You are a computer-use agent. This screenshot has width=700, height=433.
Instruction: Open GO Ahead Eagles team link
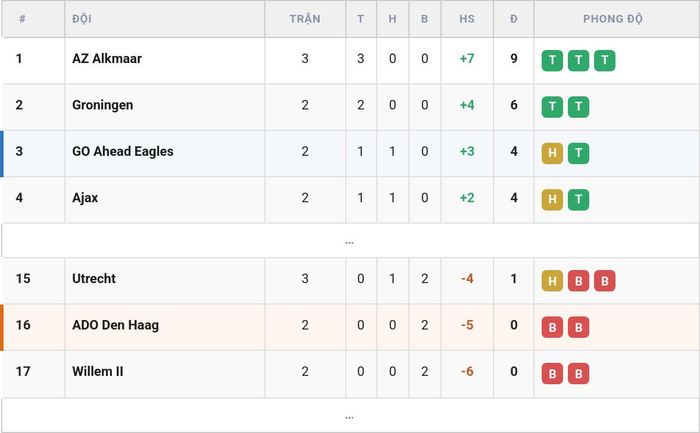(123, 151)
